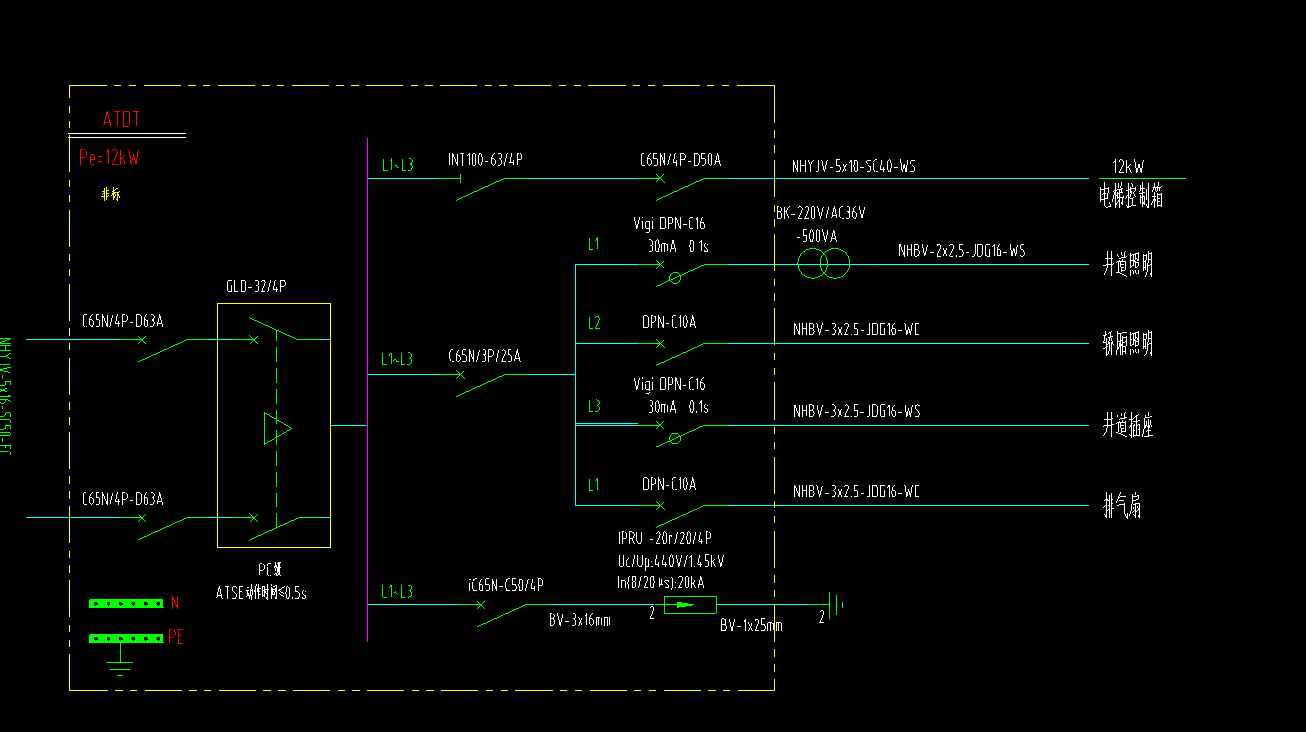Click the -500VA rating text
Screen dimensions: 1306x732
[x=816, y=237]
